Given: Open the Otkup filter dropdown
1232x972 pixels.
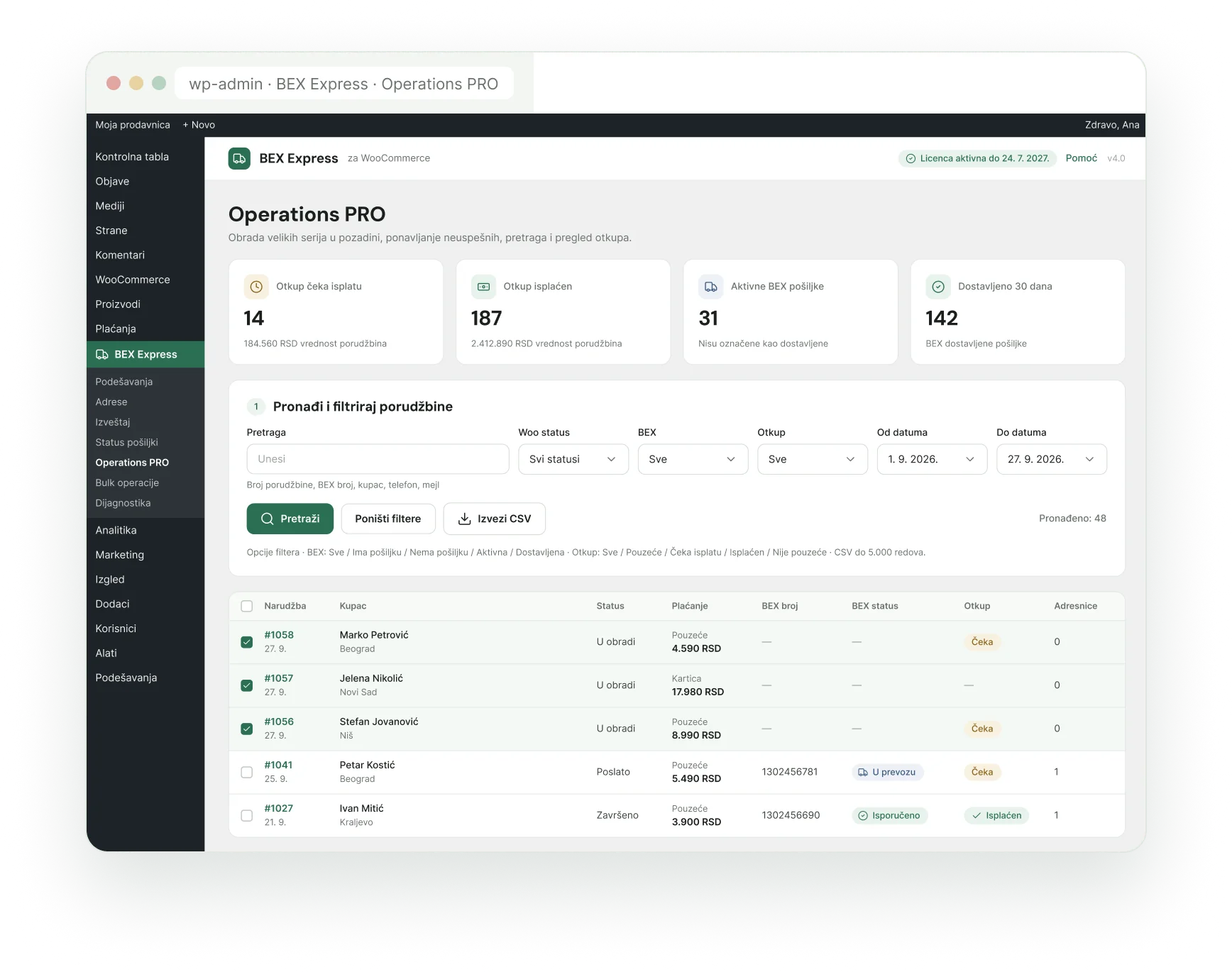Looking at the screenshot, I should pos(813,459).
